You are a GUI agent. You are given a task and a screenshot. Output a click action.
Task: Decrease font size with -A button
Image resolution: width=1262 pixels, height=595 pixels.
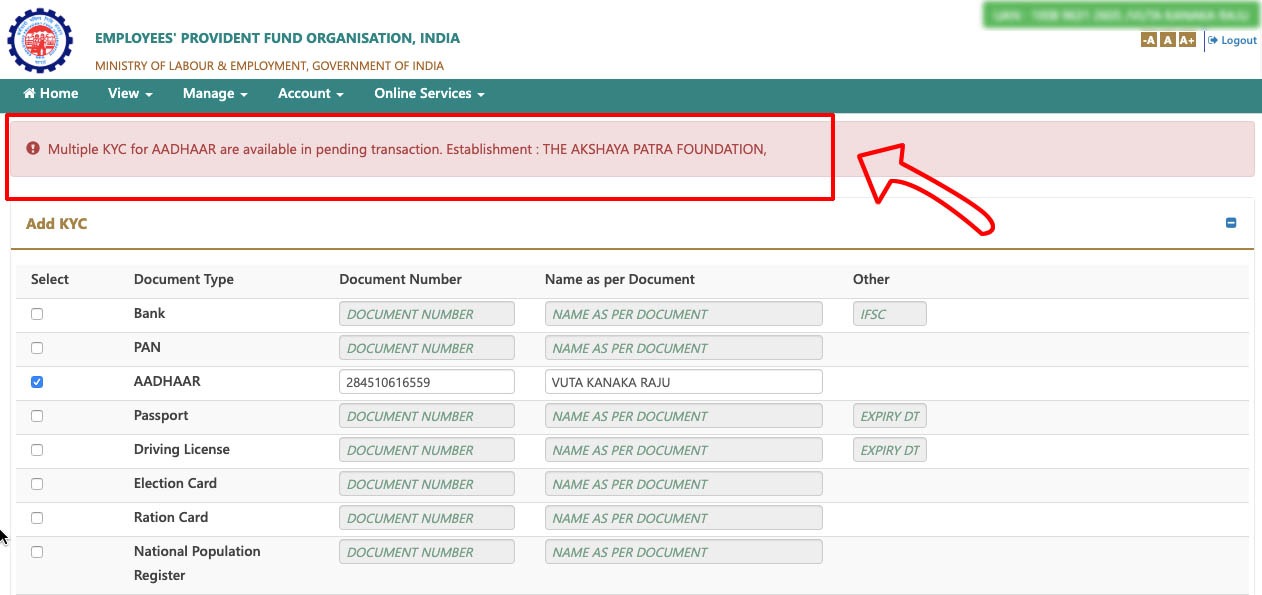[x=1149, y=40]
